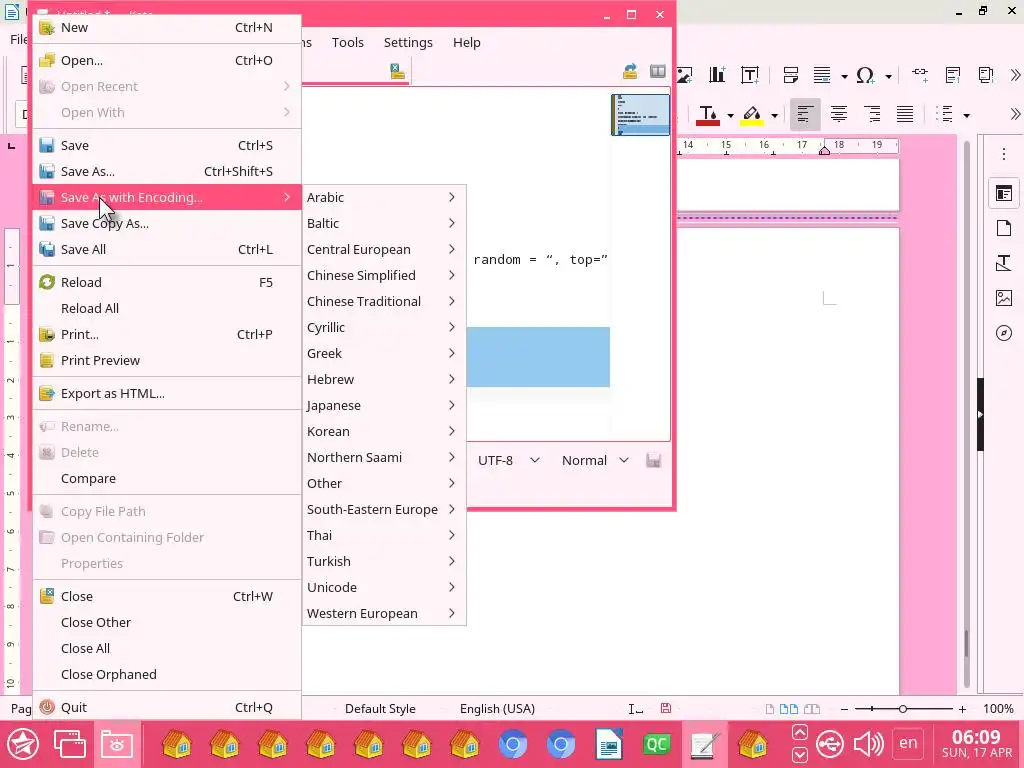Toggle Align Right in Writer toolbar
1024x768 pixels.
point(872,114)
